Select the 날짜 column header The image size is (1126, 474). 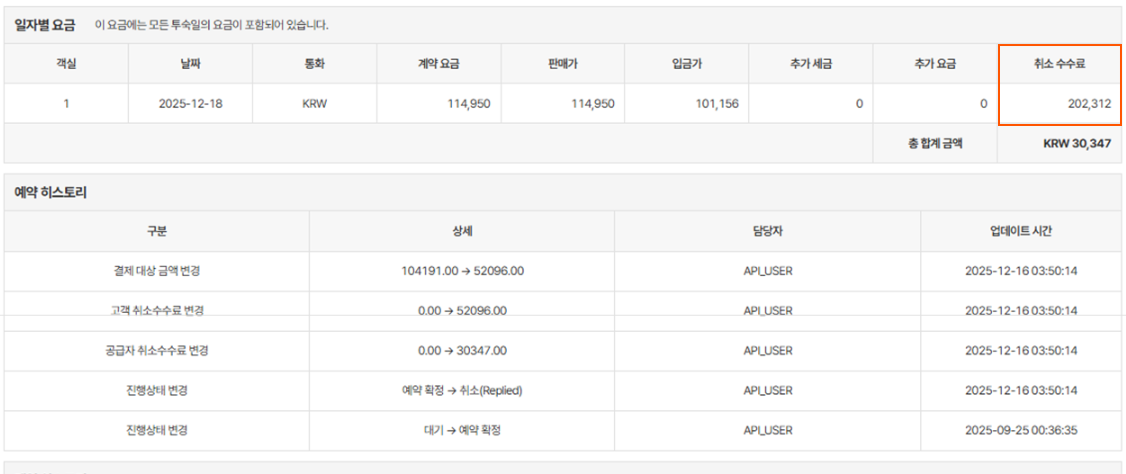(x=190, y=64)
